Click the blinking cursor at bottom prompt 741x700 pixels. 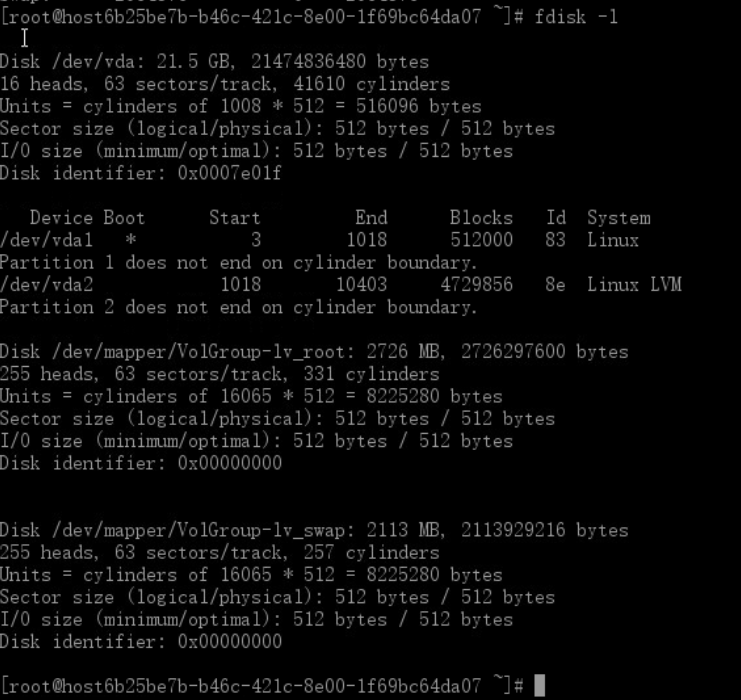[x=539, y=685]
